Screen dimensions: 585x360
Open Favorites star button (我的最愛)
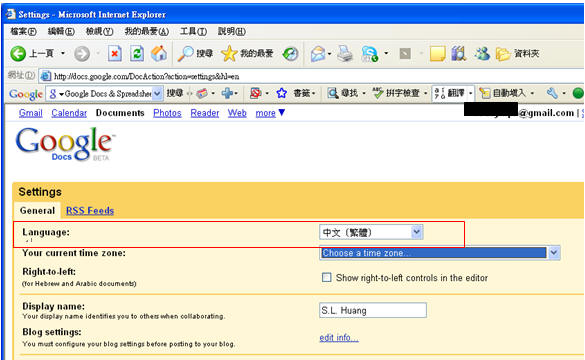247,54
